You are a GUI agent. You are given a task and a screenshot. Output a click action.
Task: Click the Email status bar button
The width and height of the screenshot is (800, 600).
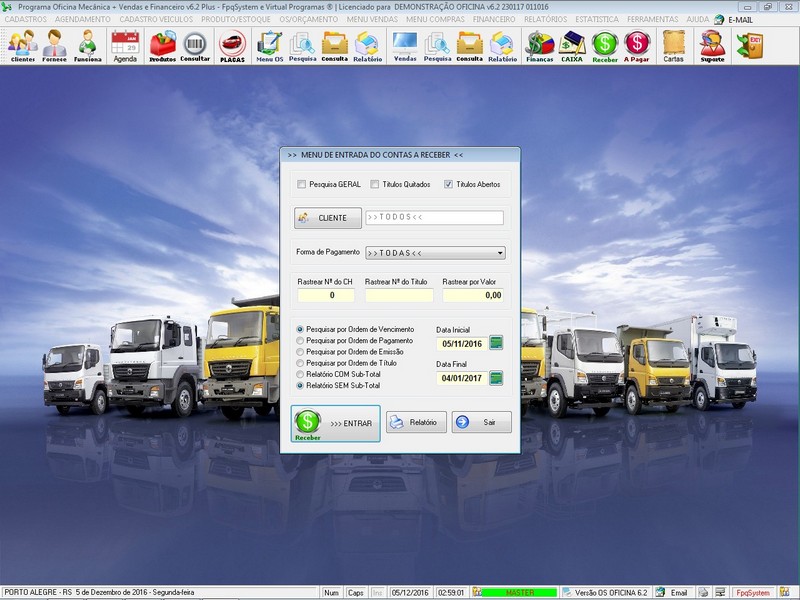coord(673,593)
